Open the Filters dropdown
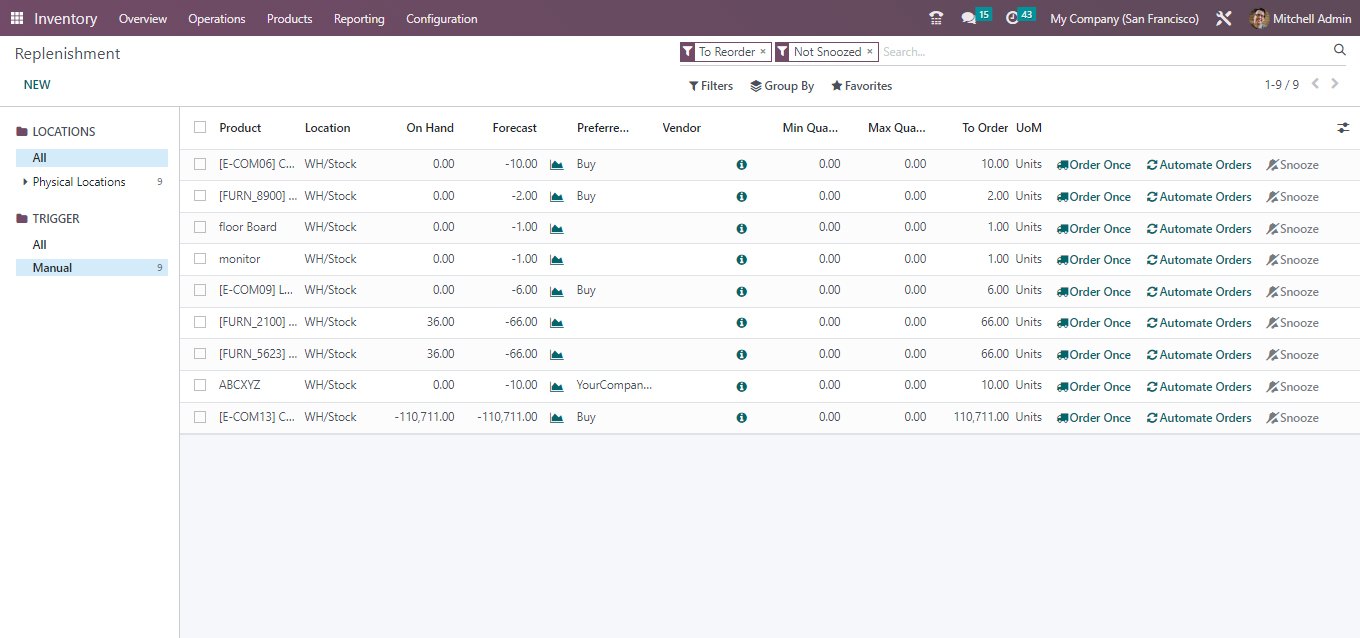This screenshot has height=638, width=1360. tap(710, 86)
